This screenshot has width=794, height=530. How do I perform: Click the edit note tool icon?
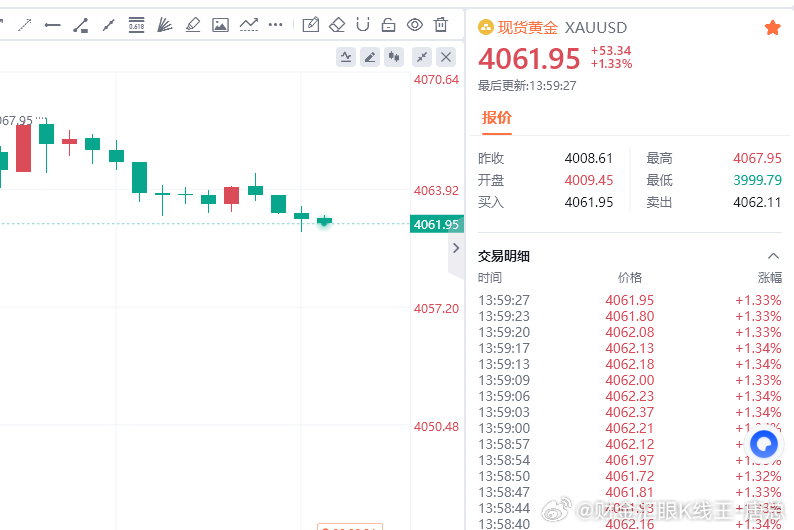pyautogui.click(x=311, y=24)
